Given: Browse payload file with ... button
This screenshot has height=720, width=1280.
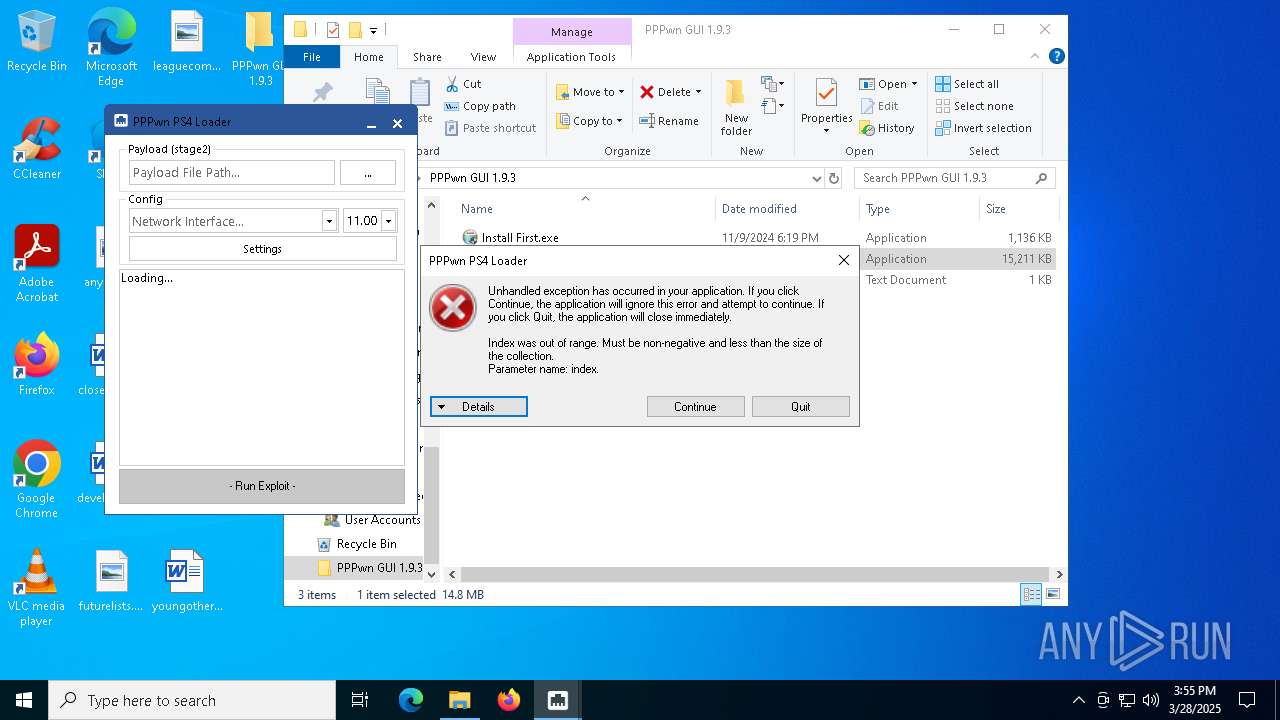Looking at the screenshot, I should point(368,173).
